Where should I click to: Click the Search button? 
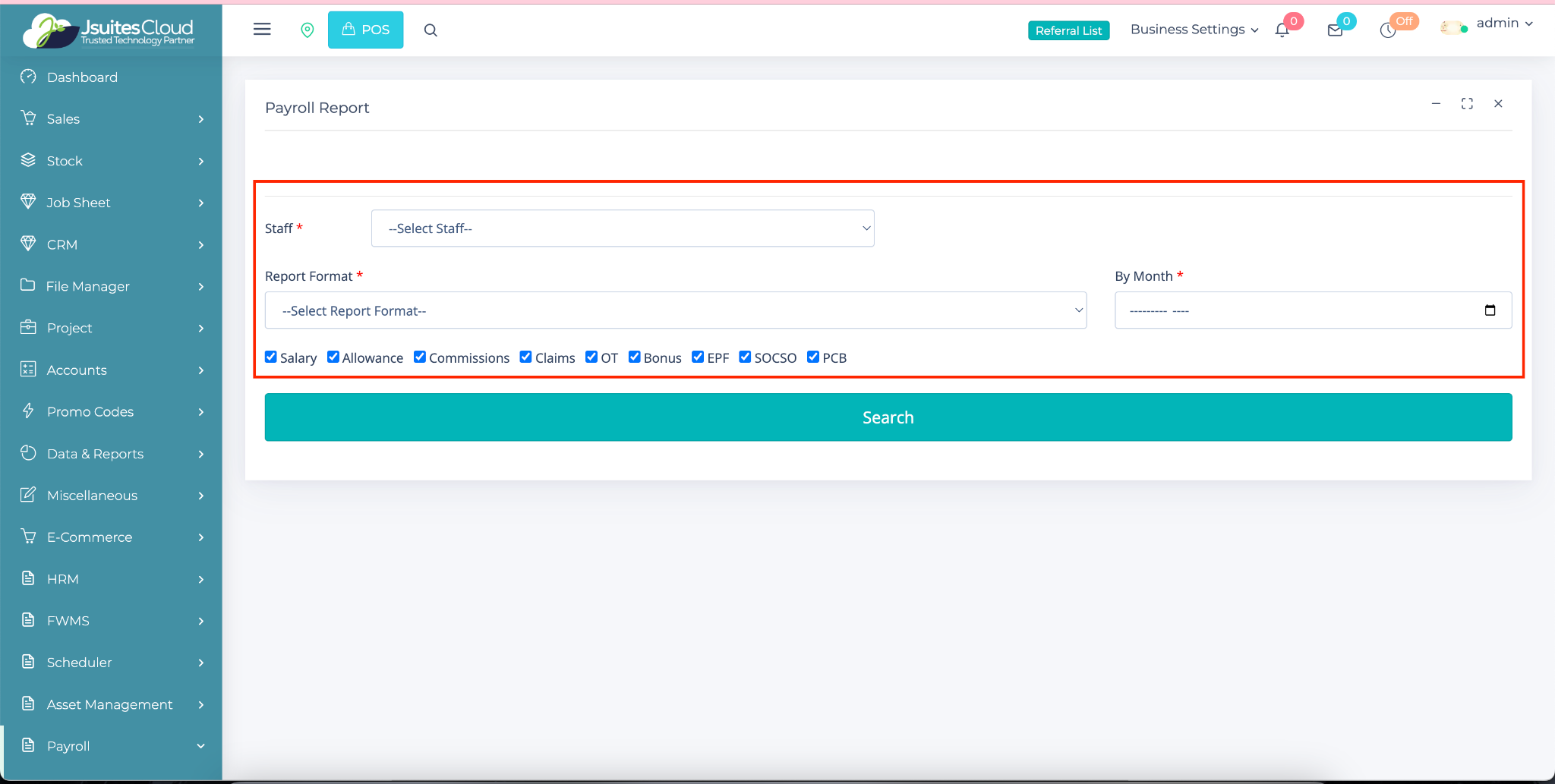click(888, 417)
